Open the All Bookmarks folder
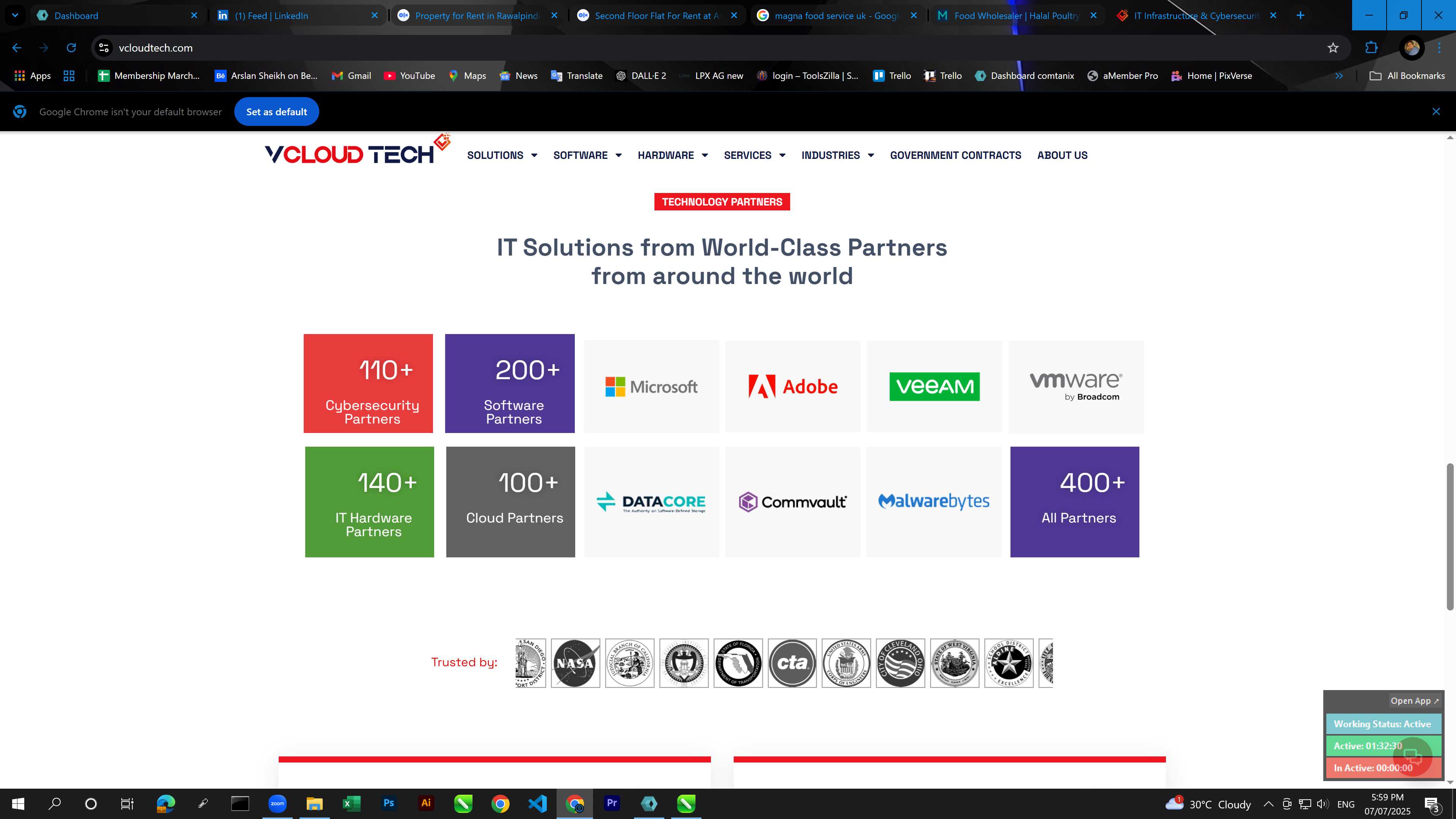This screenshot has width=1456, height=819. 1407,76
